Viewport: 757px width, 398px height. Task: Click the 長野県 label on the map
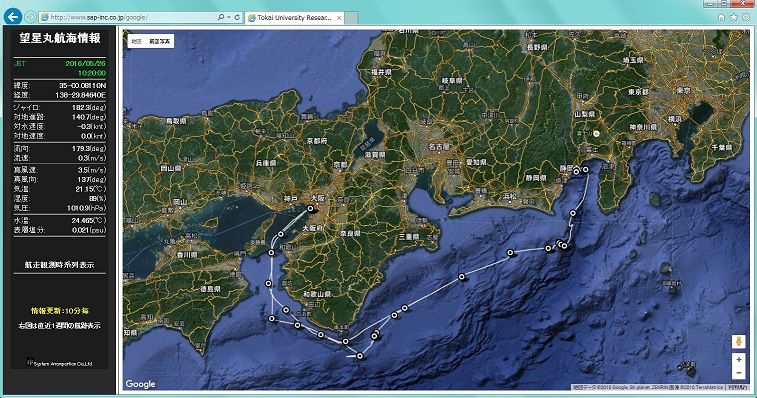tap(537, 47)
